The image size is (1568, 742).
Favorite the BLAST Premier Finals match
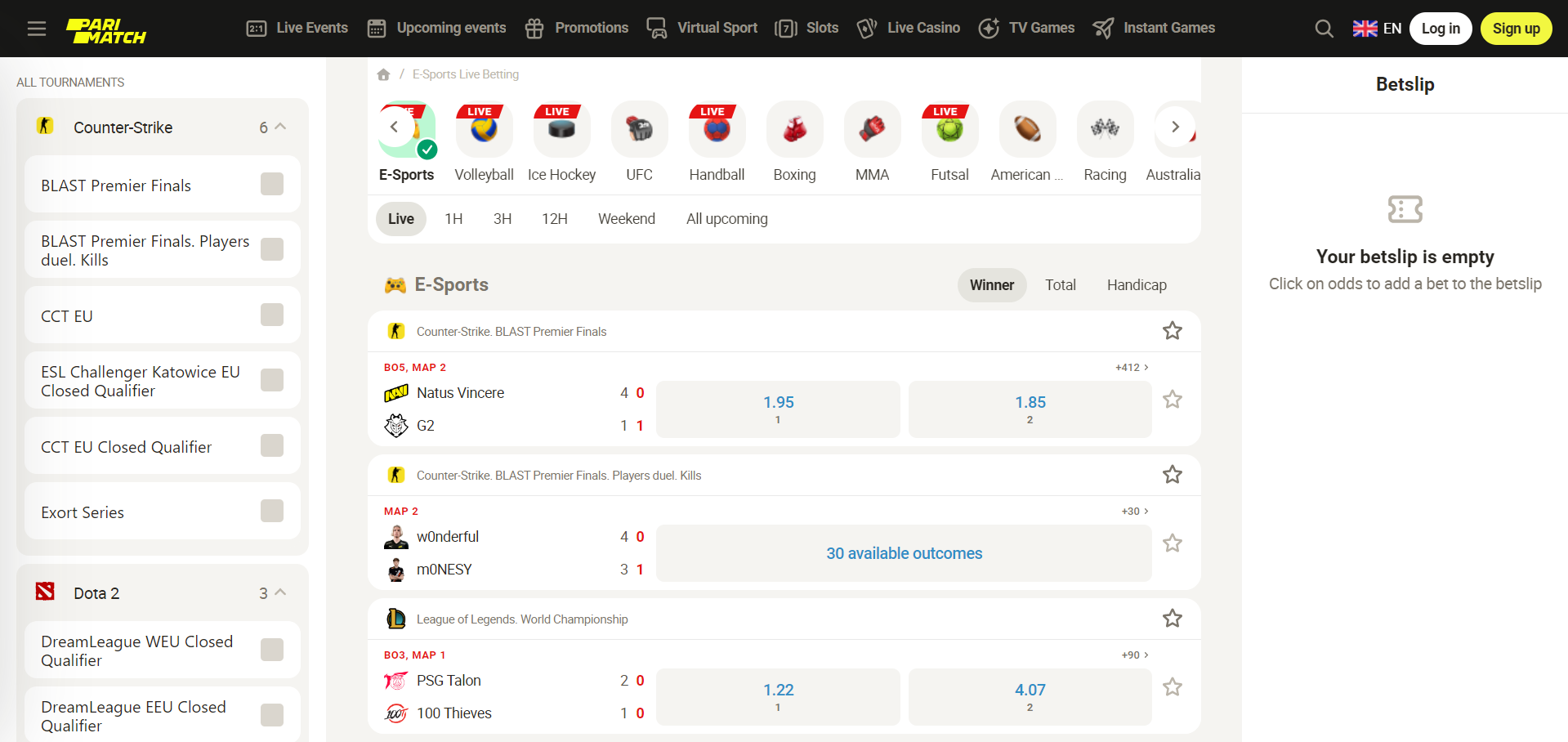[1173, 331]
